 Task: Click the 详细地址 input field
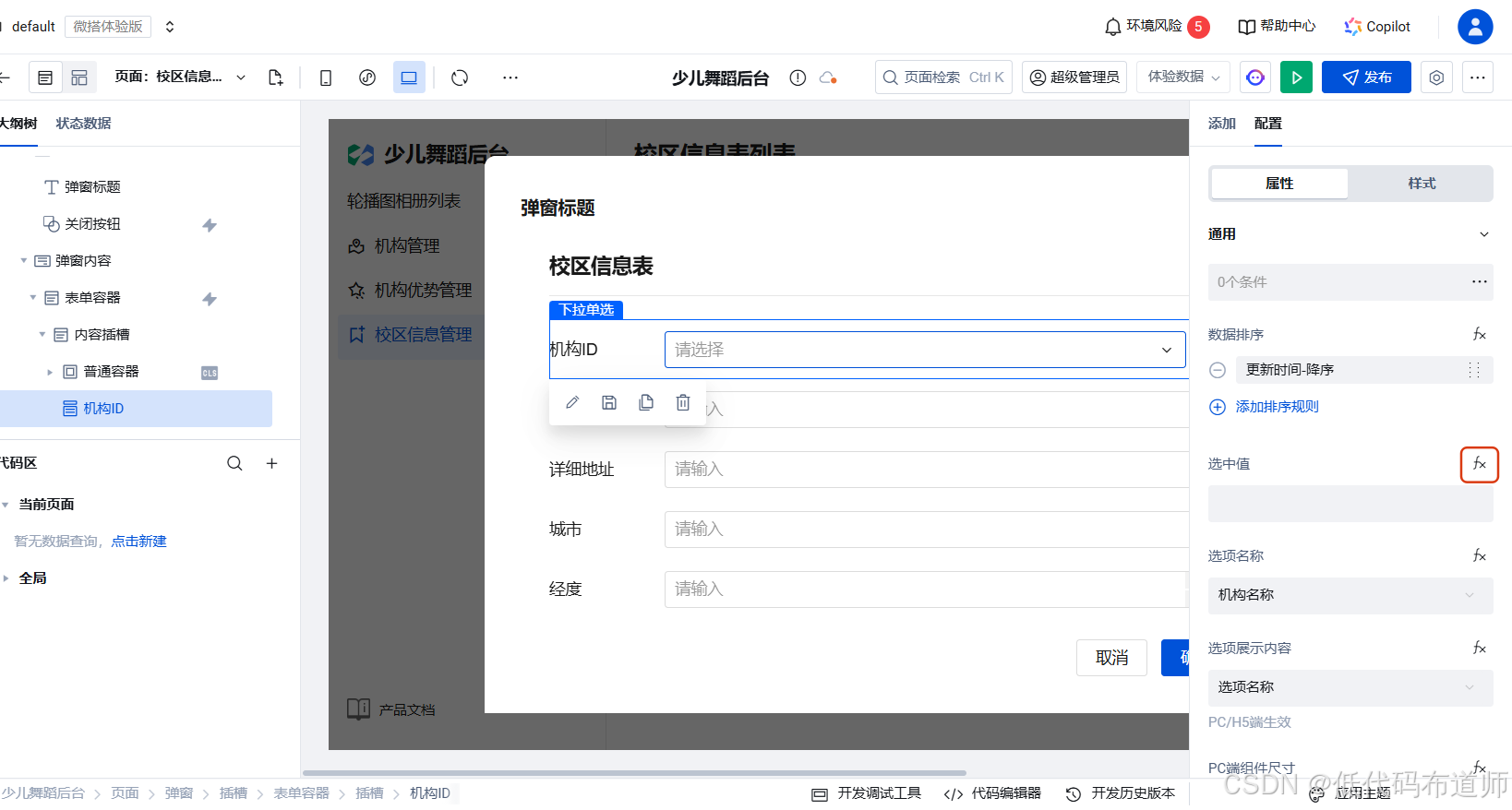pyautogui.click(x=927, y=470)
